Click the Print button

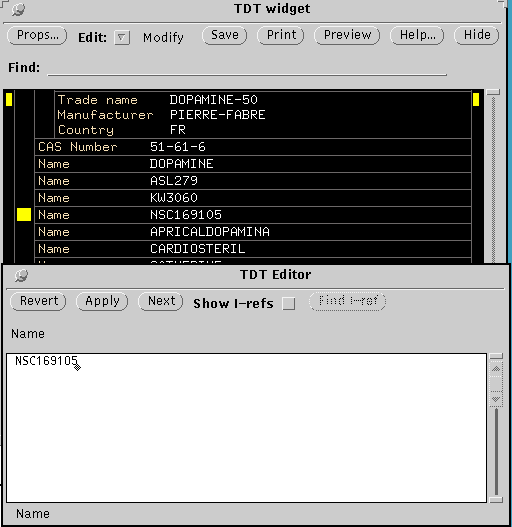(x=281, y=35)
